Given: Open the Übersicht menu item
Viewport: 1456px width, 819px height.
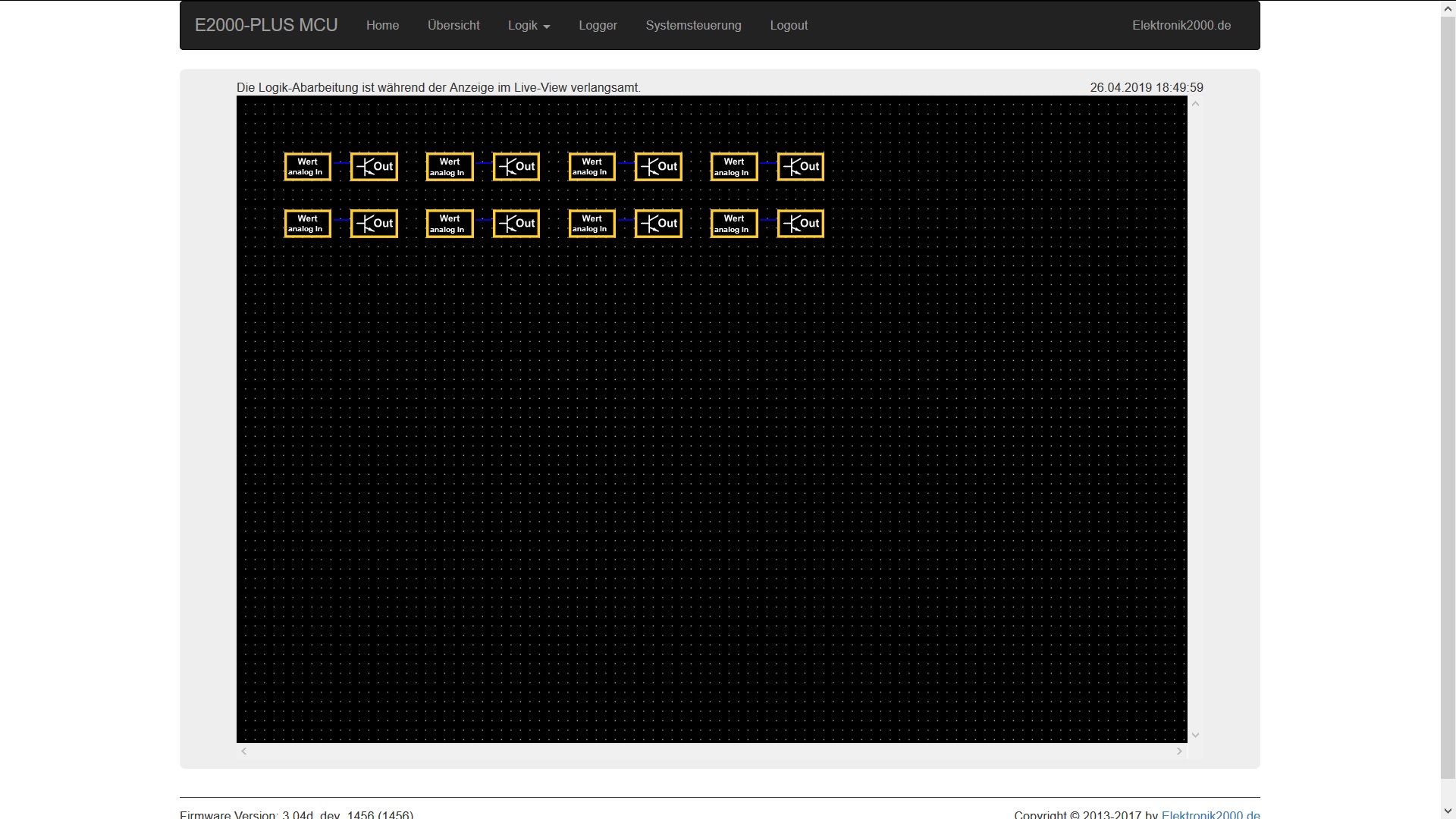Looking at the screenshot, I should click(x=453, y=25).
